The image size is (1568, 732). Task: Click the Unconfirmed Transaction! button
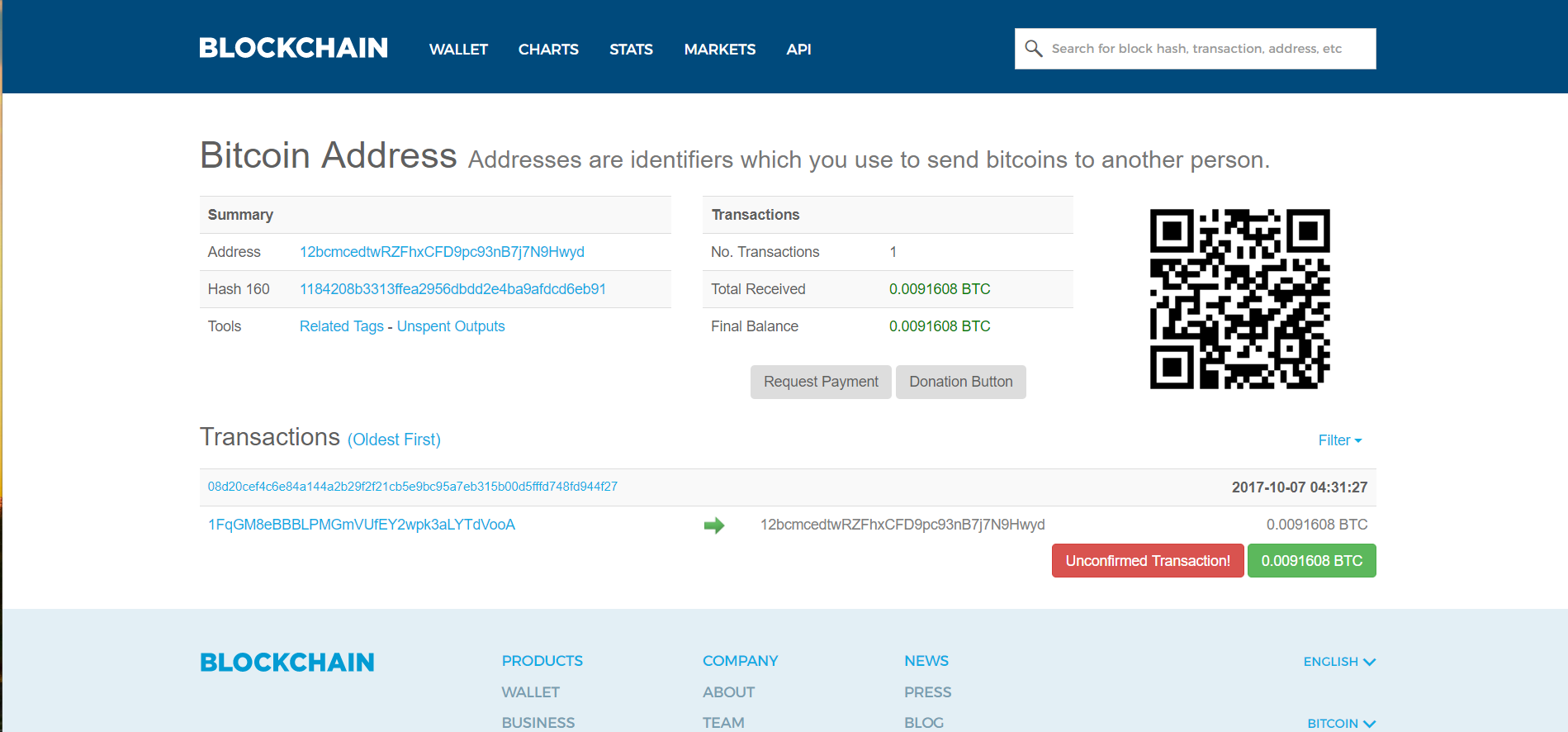coord(1148,561)
